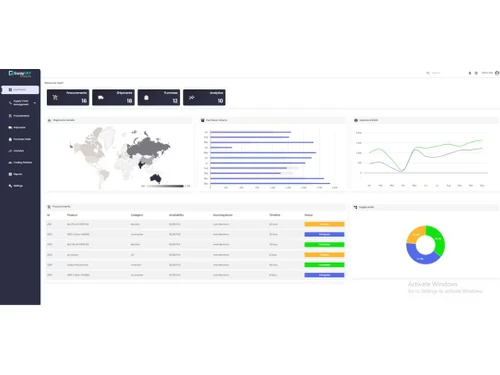500x375 pixels.
Task: Click the EasyERP logo
Action: point(20,74)
